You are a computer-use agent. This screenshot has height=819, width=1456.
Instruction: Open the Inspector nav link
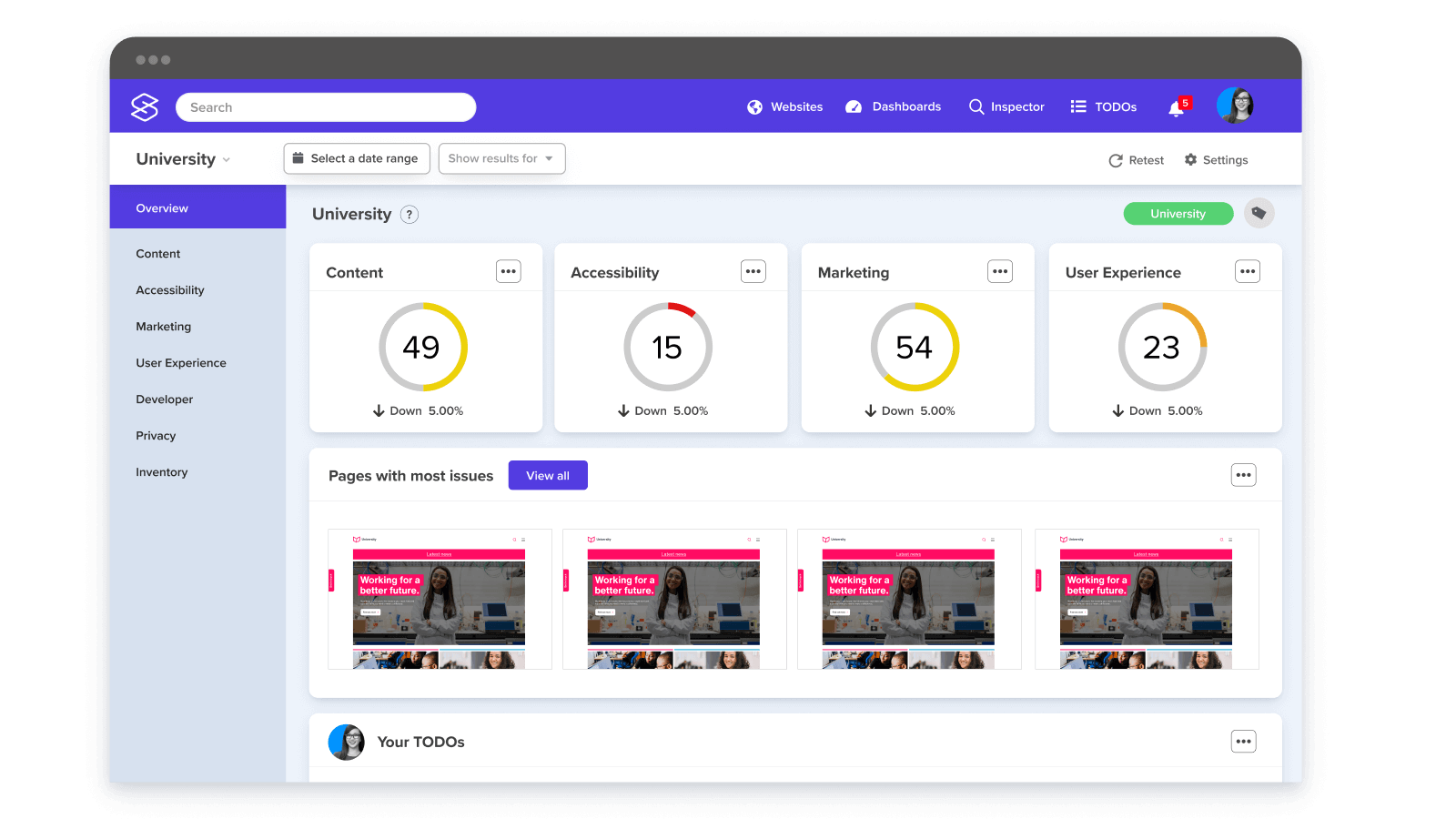(x=1017, y=107)
